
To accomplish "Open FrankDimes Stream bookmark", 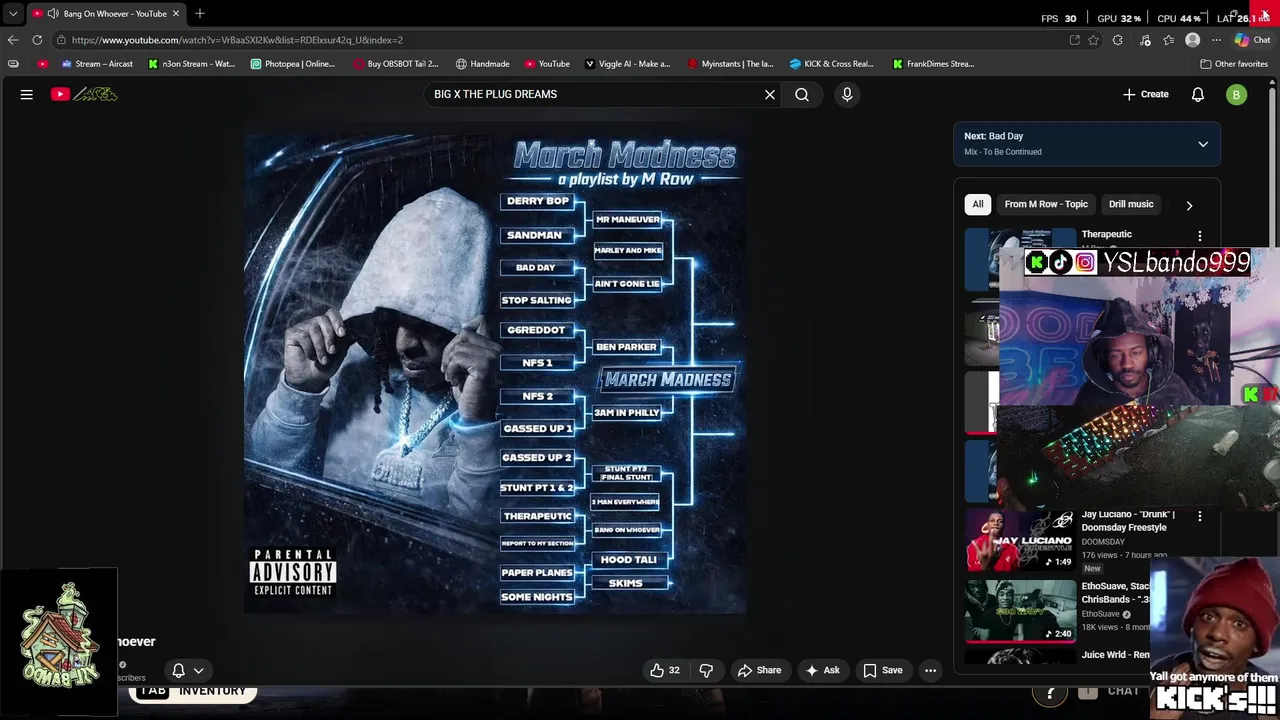I will coord(933,64).
